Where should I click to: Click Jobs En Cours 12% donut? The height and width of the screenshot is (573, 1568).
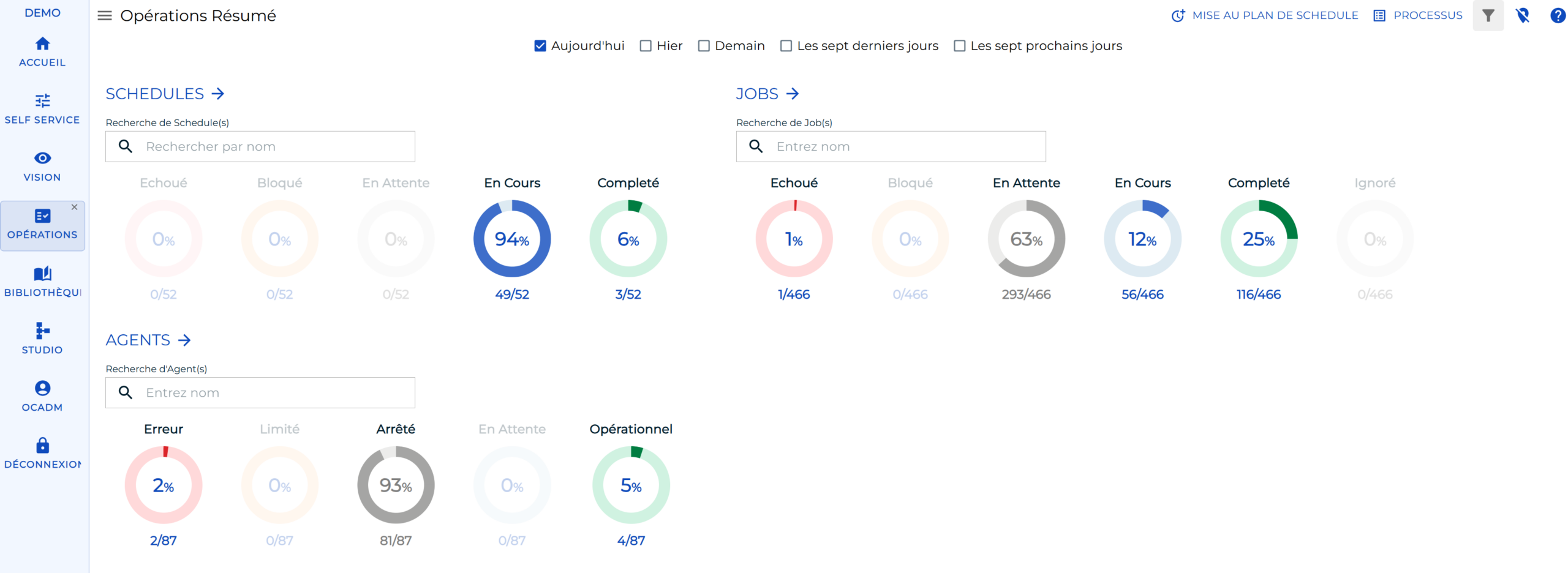point(1142,239)
